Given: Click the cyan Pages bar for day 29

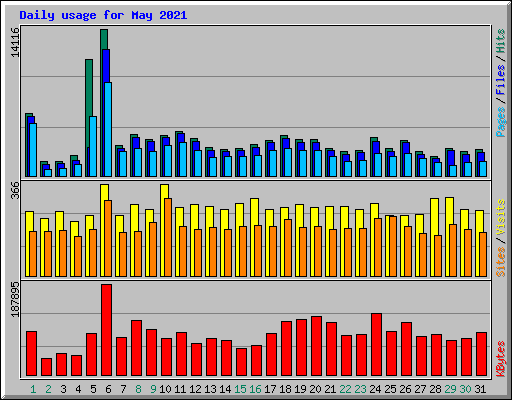Looking at the screenshot, I should [453, 171].
